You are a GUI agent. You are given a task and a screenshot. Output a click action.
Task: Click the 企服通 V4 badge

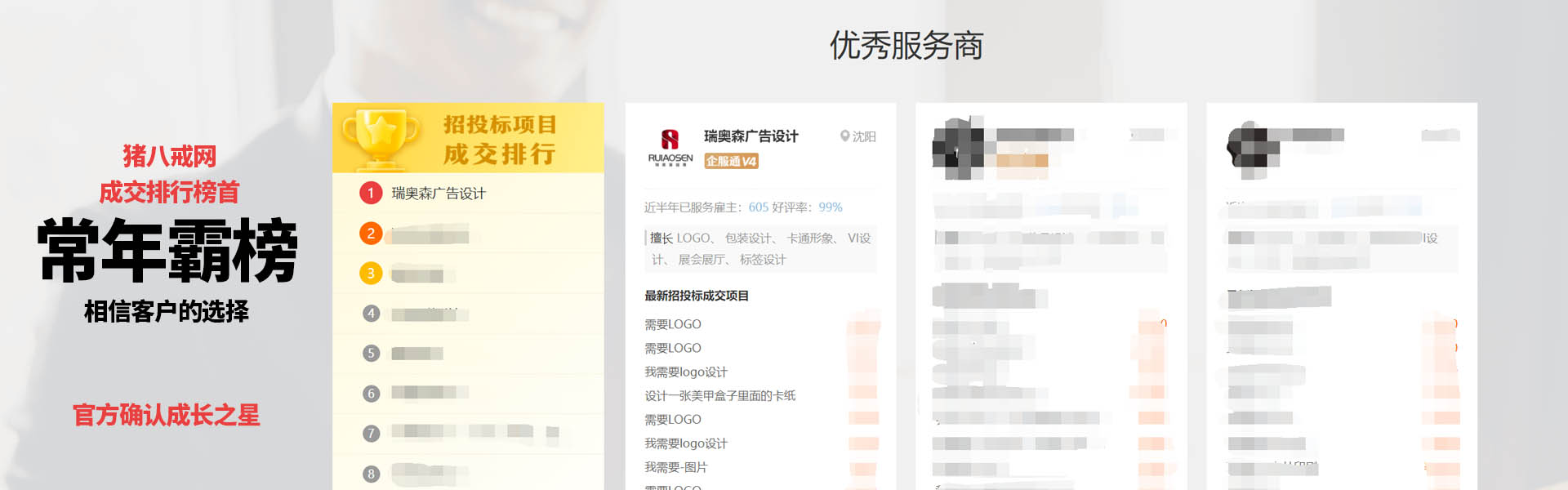pos(732,161)
